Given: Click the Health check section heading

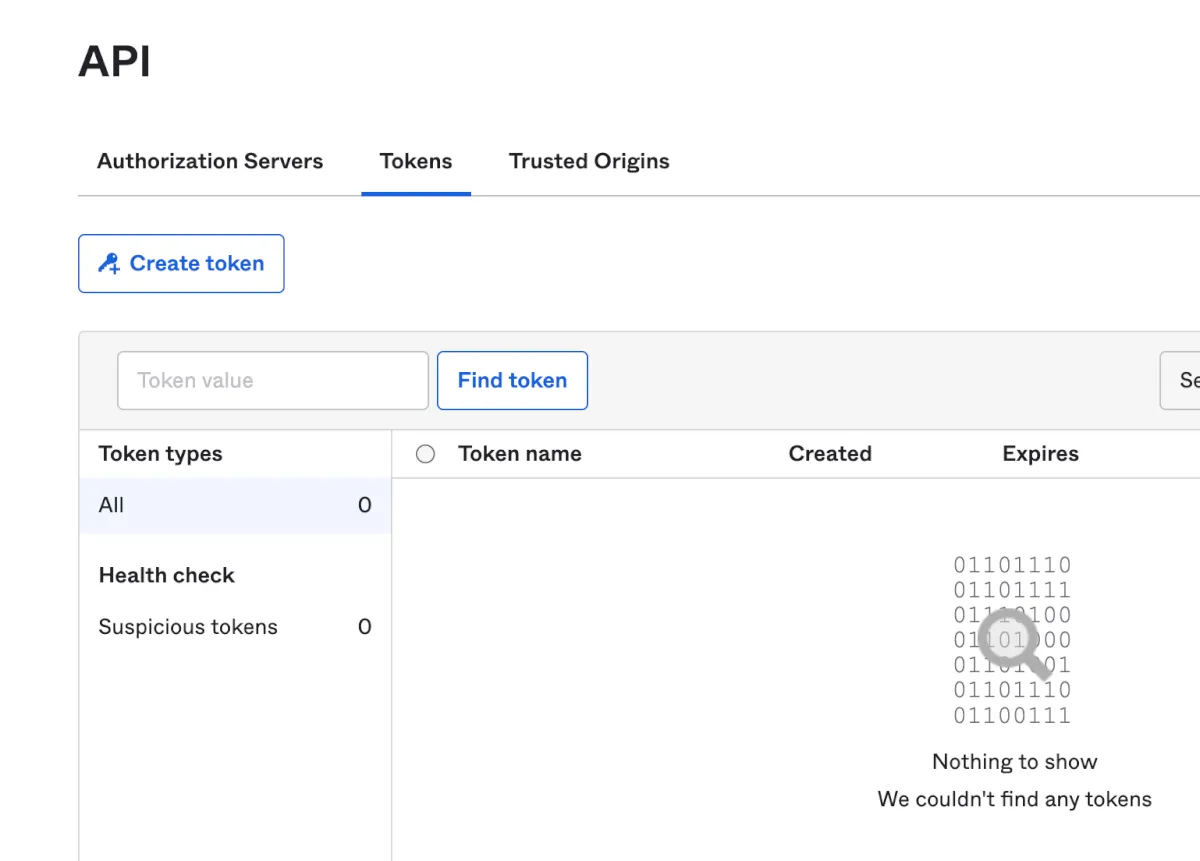Looking at the screenshot, I should pyautogui.click(x=167, y=575).
